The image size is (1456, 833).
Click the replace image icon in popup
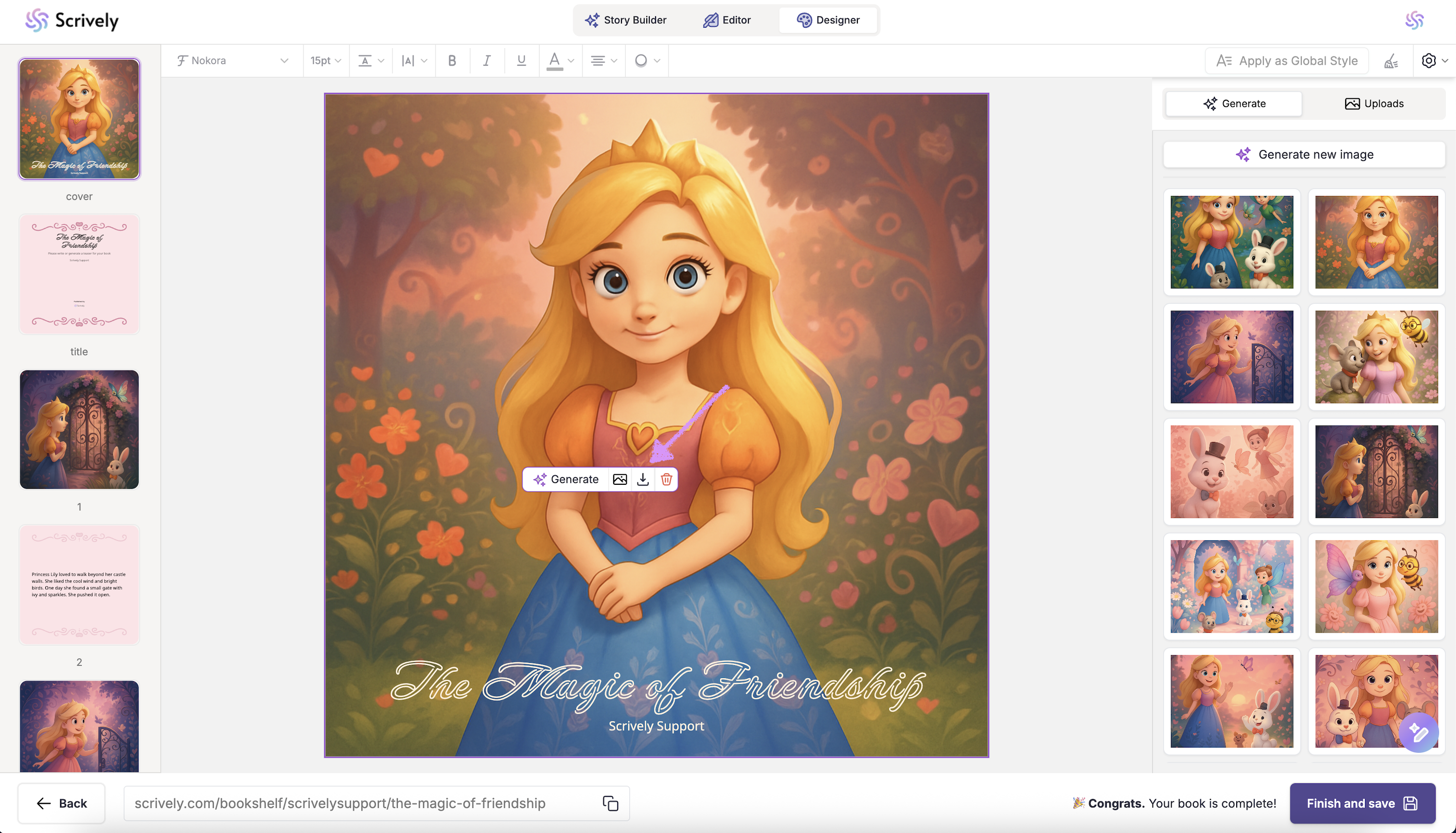coord(620,479)
